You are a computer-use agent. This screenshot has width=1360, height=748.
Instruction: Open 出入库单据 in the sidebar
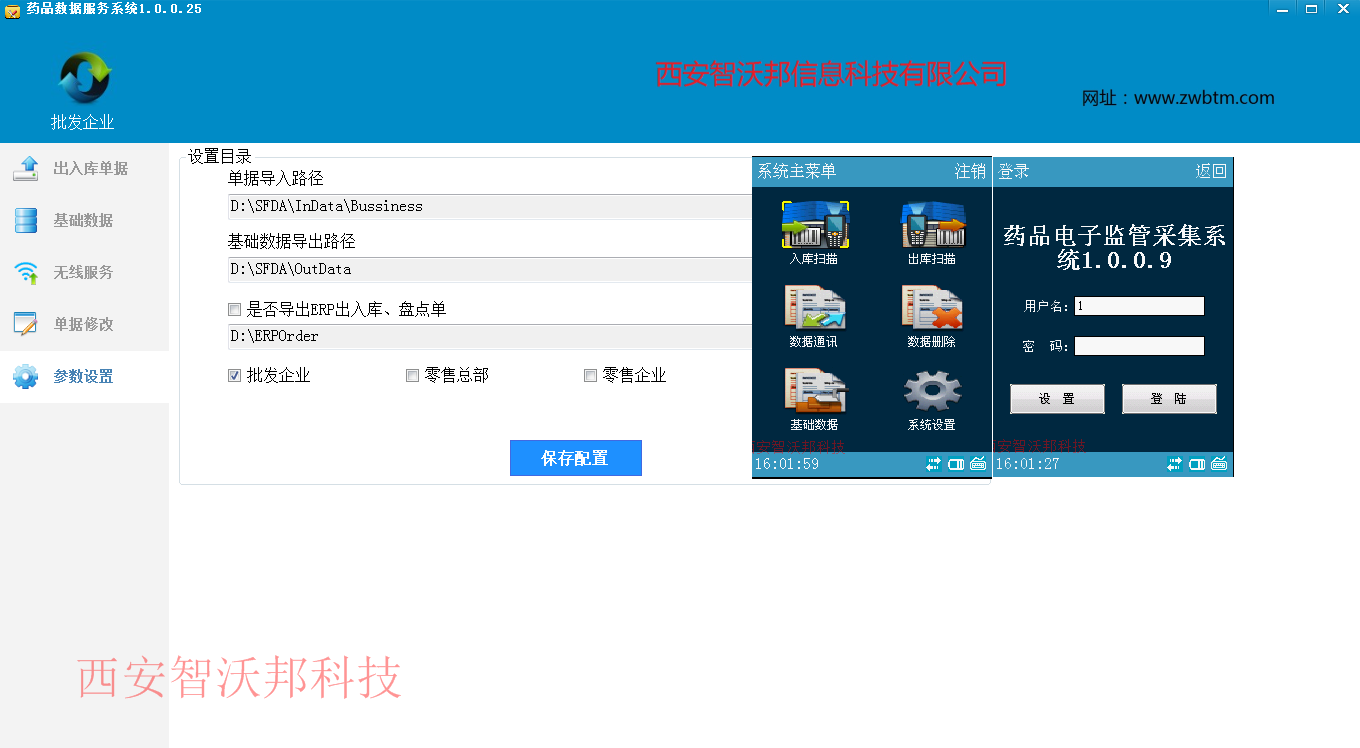click(84, 169)
